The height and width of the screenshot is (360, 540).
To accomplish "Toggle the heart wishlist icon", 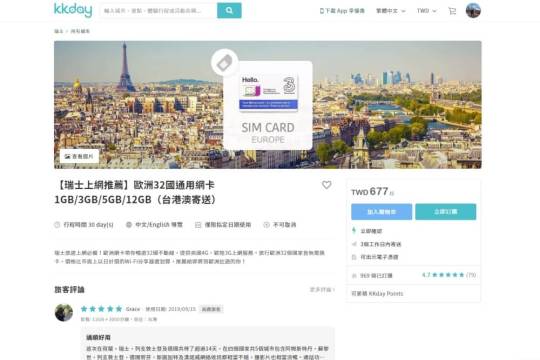I will point(326,185).
